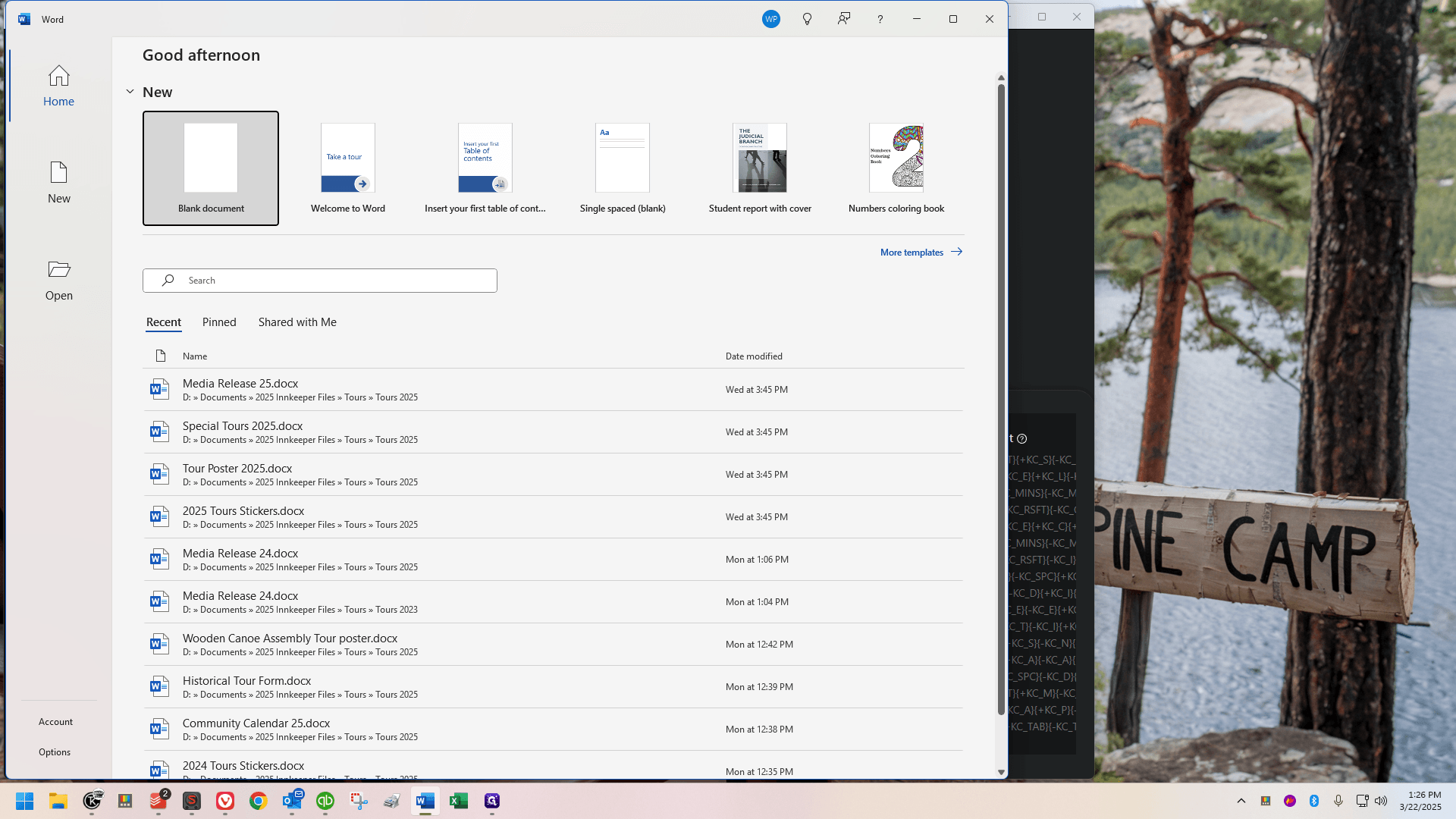Click the help icon in the dark window behind Word
Image resolution: width=1456 pixels, height=819 pixels.
[x=1021, y=438]
